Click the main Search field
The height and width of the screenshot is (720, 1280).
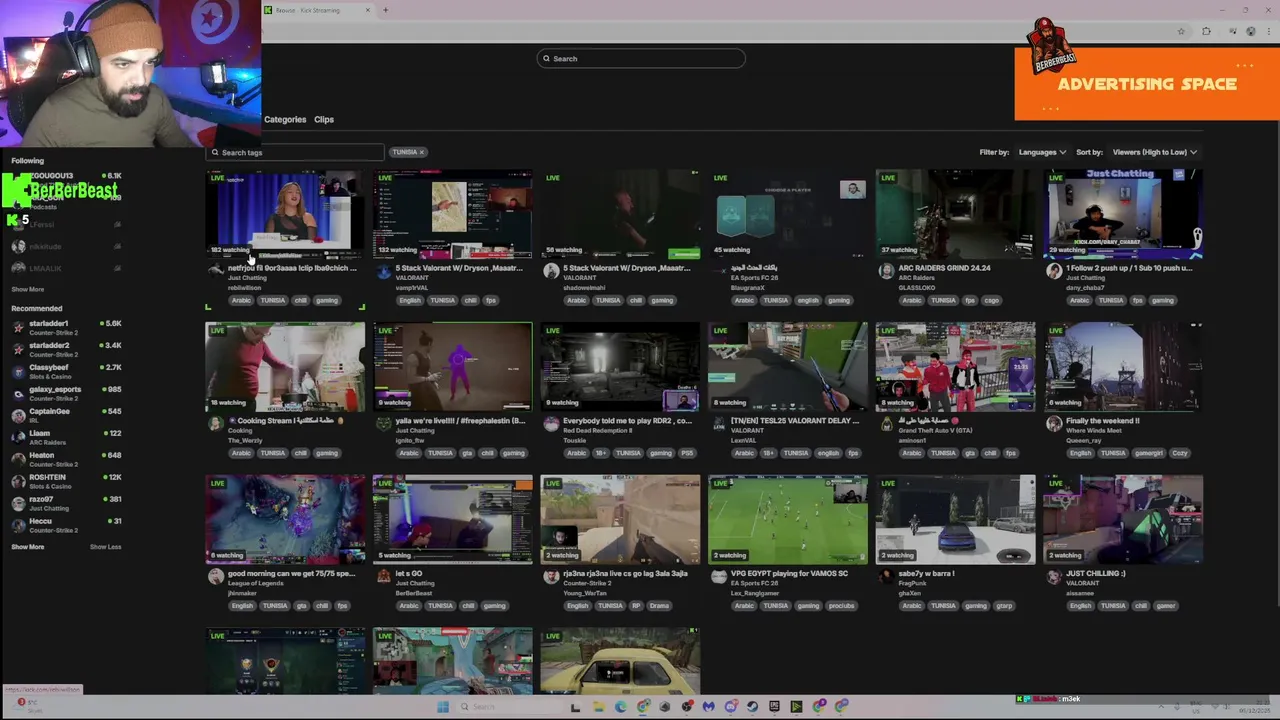[x=641, y=59]
